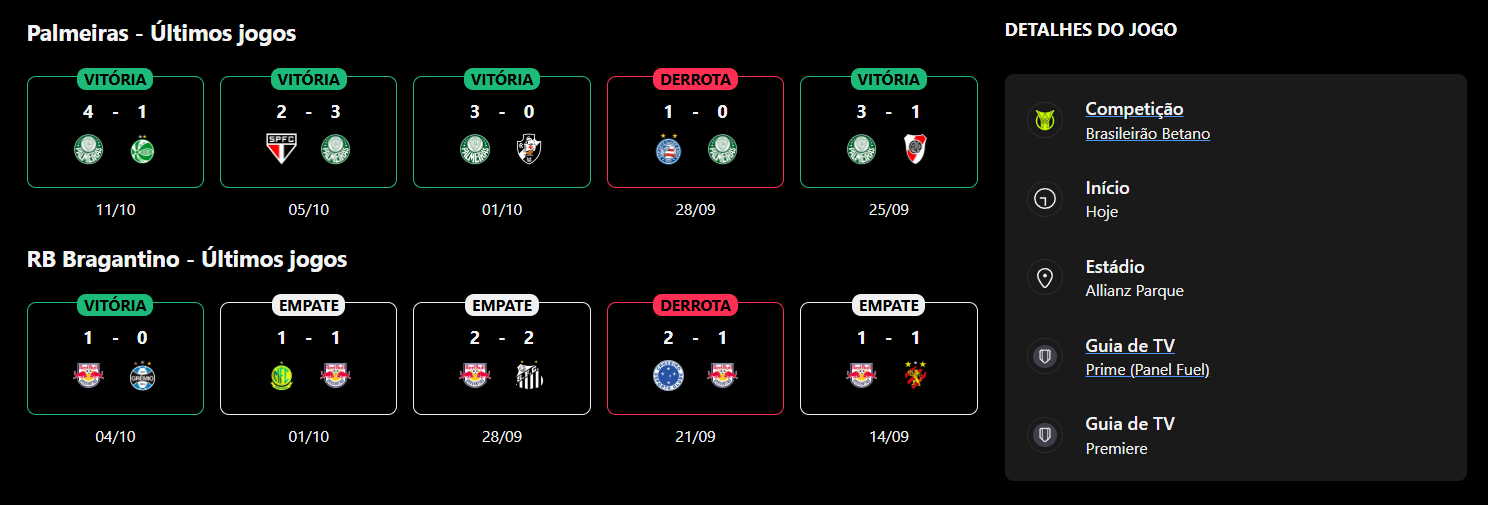Image resolution: width=1488 pixels, height=505 pixels.
Task: Click the yellow Mirassol crest
Action: [x=281, y=376]
